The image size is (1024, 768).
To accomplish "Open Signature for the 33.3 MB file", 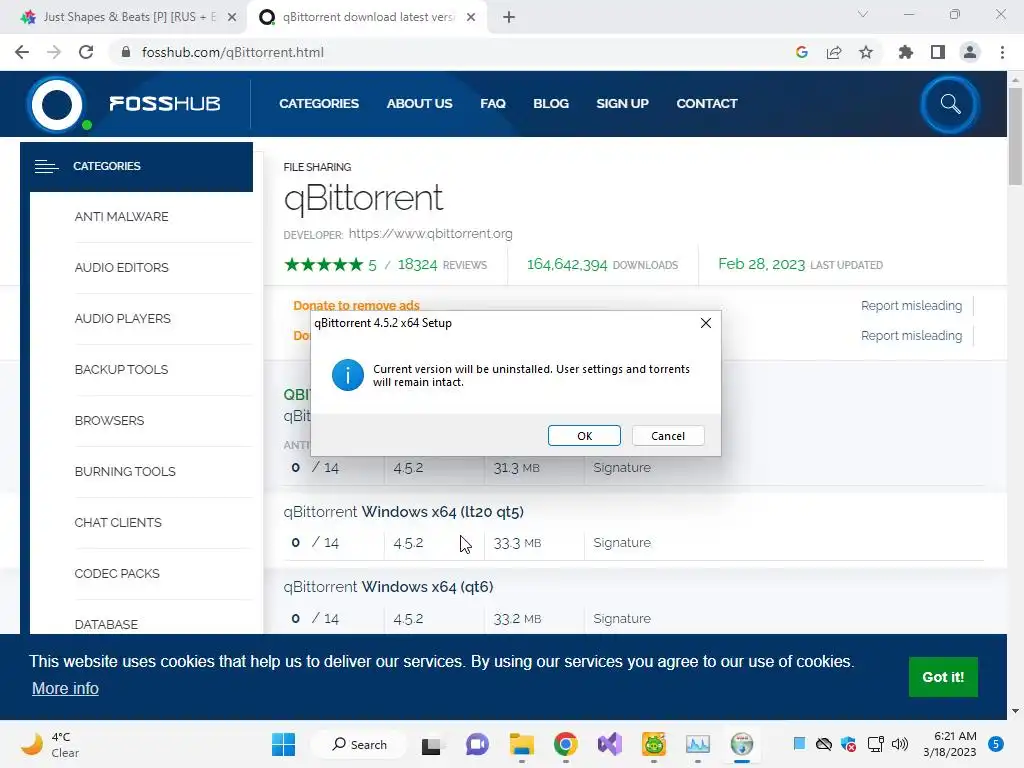I will pos(622,543).
